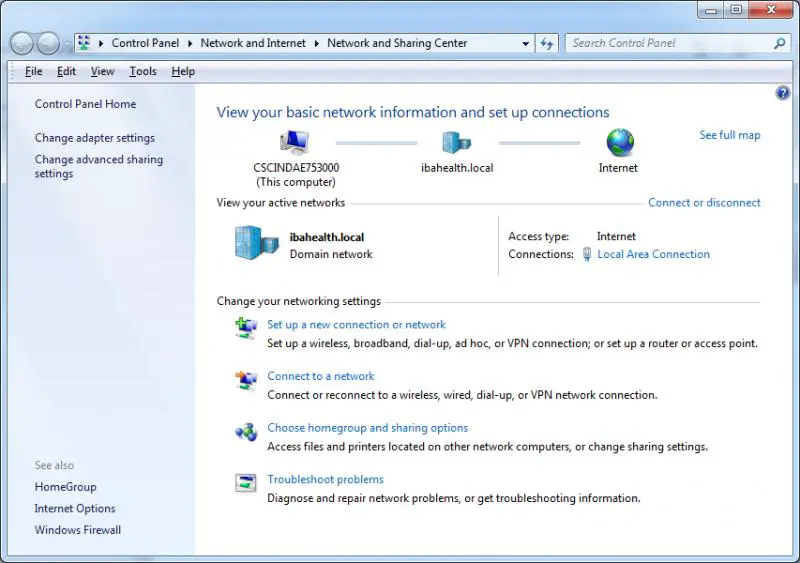Expand the arrow after Network and Internet
This screenshot has height=563, width=800.
tap(316, 43)
